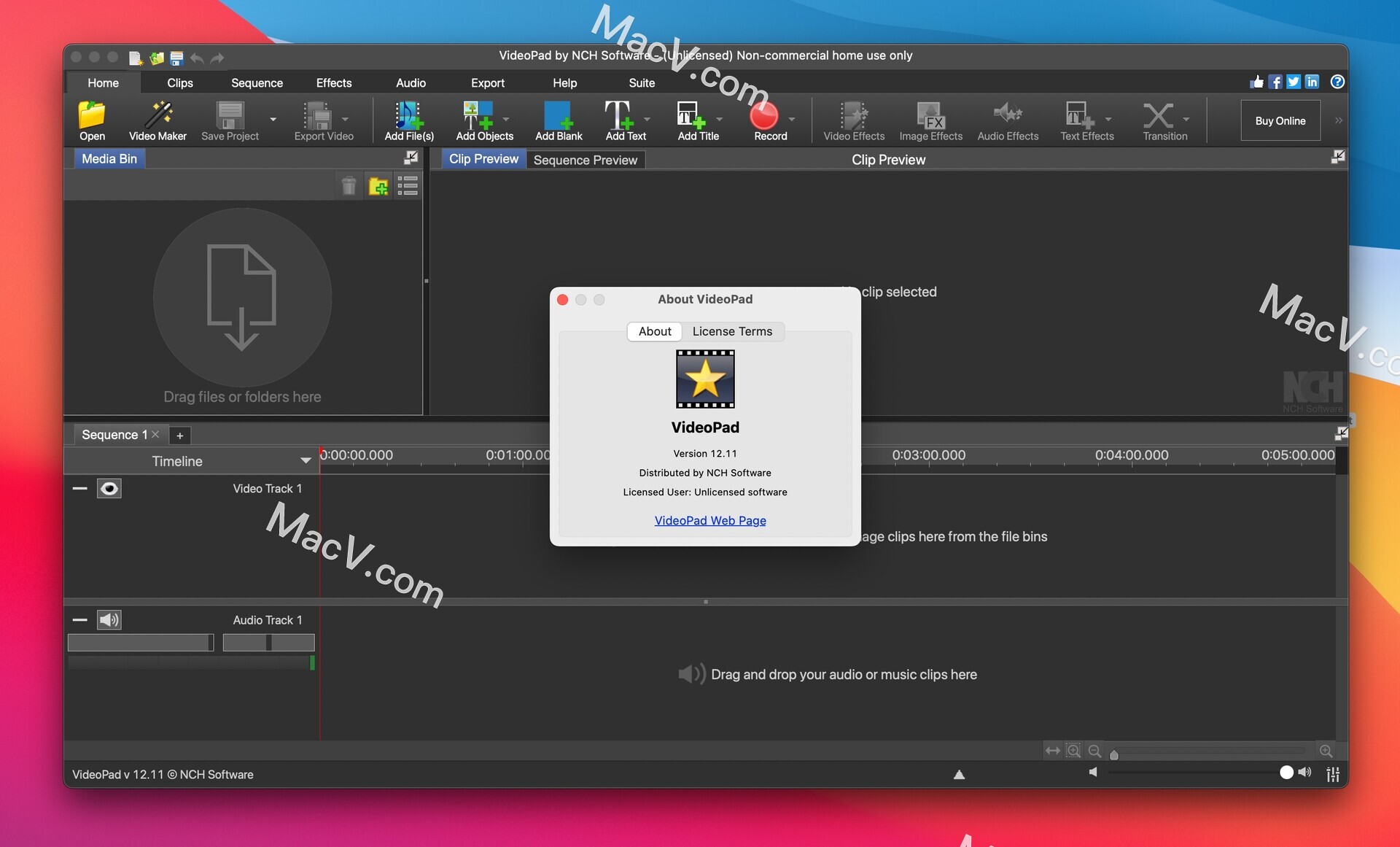The image size is (1400, 847).
Task: Click the trash icon in Media Bin
Action: coord(349,186)
